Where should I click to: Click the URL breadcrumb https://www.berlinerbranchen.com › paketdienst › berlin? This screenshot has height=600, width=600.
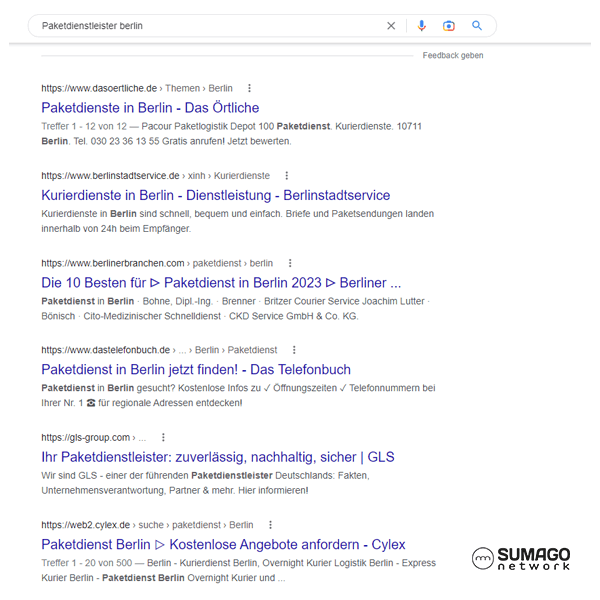pos(157,263)
